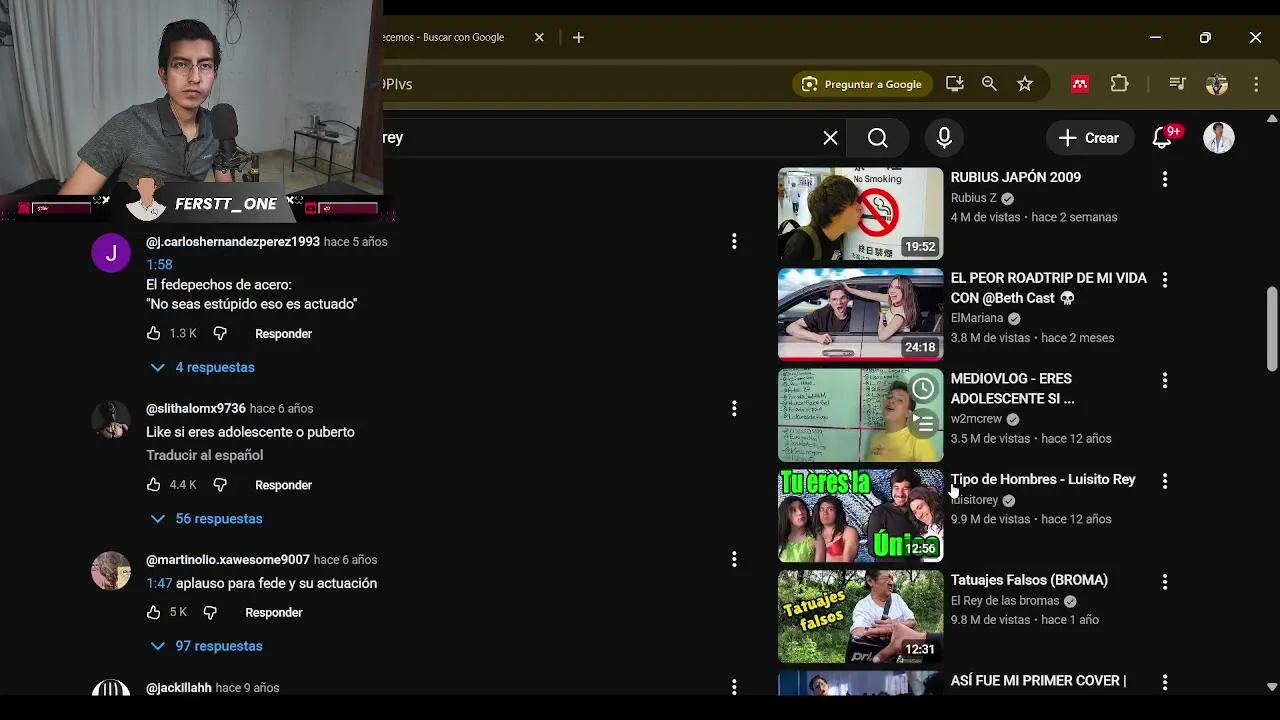Like the slithalomx9736 comment
Viewport: 1280px width, 720px height.
(x=153, y=484)
